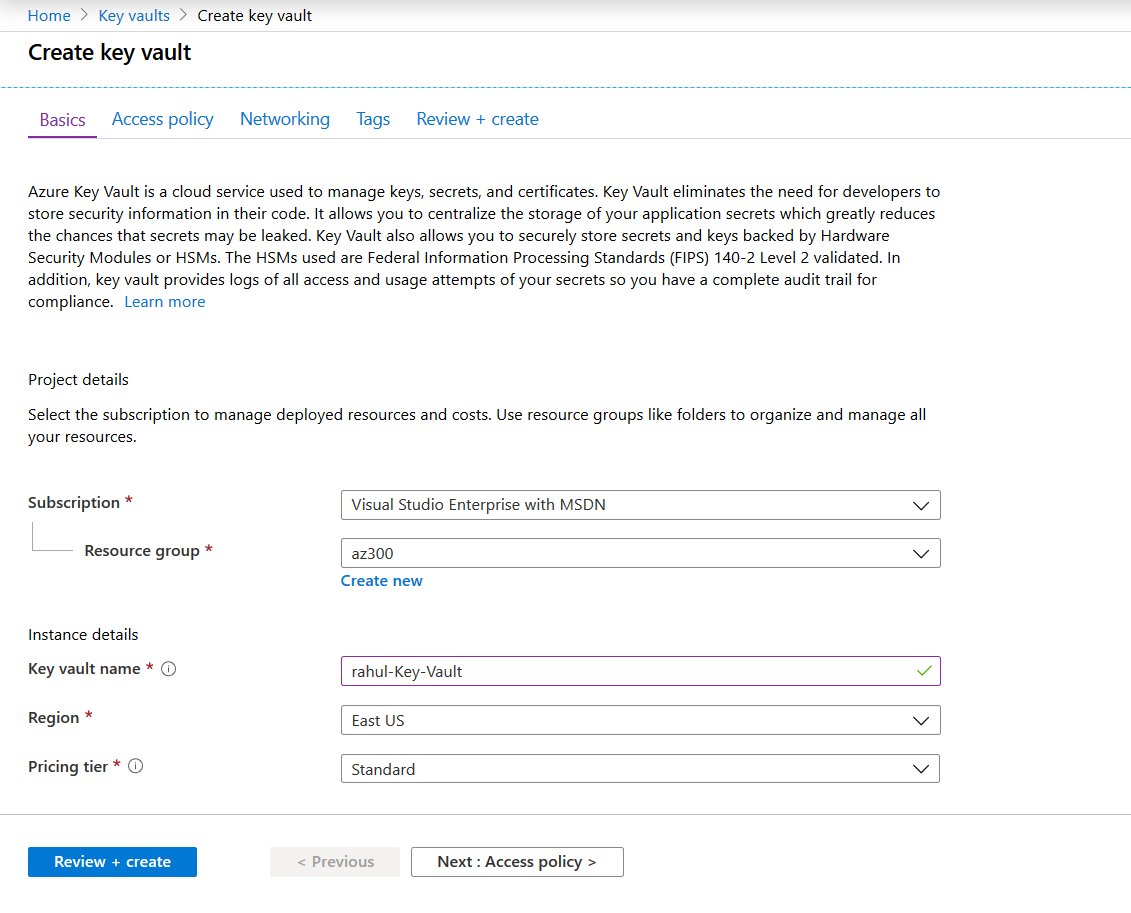Go to the Networking tab
The height and width of the screenshot is (913, 1131).
point(285,119)
